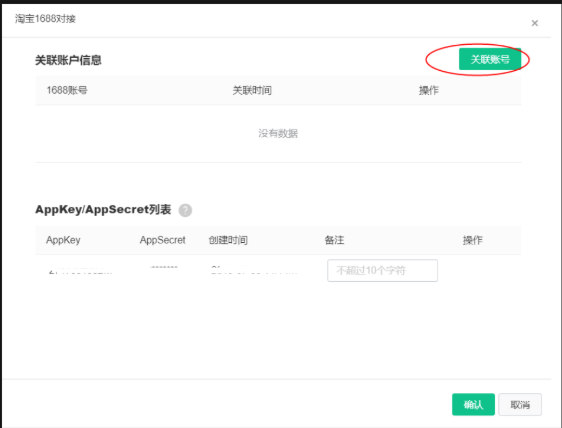Viewport: 562px width, 428px height.
Task: Click the 操作 header in account table
Action: pyautogui.click(x=429, y=90)
